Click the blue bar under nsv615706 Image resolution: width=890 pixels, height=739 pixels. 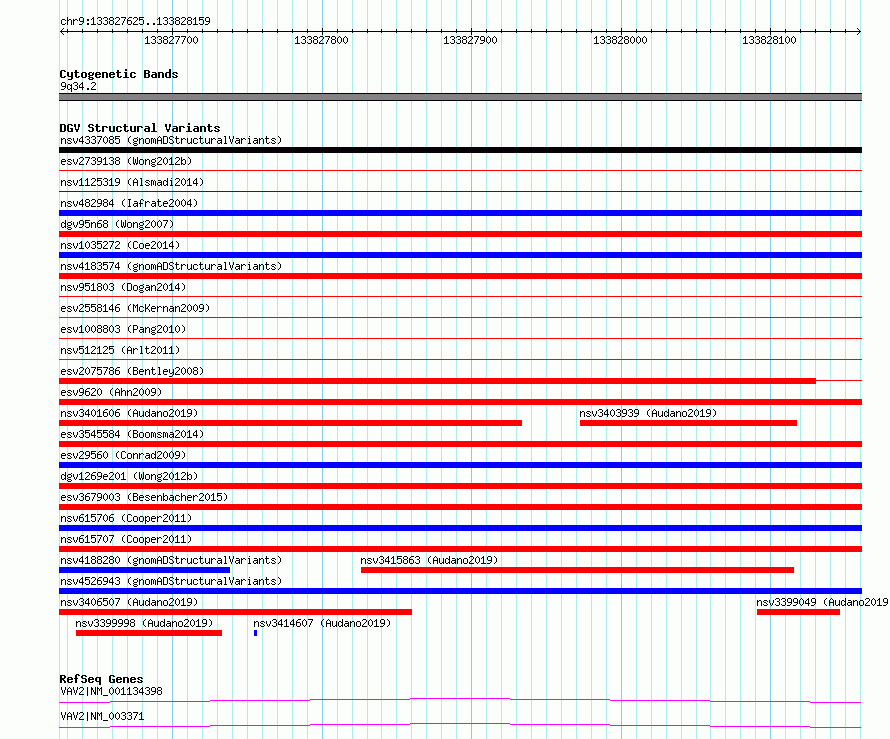(x=460, y=528)
